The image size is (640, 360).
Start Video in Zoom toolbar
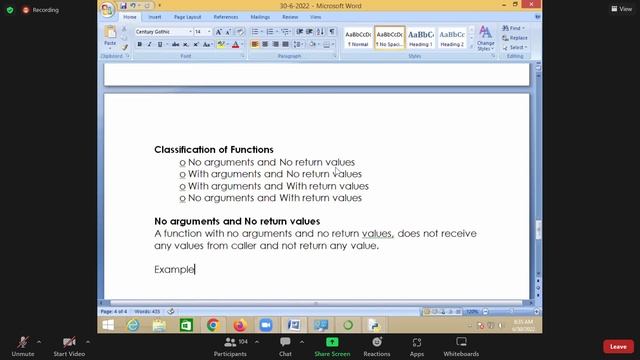point(69,347)
